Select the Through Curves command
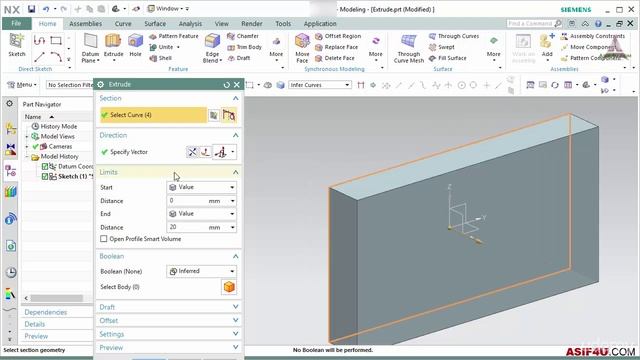Image resolution: width=640 pixels, height=360 pixels. pos(454,36)
